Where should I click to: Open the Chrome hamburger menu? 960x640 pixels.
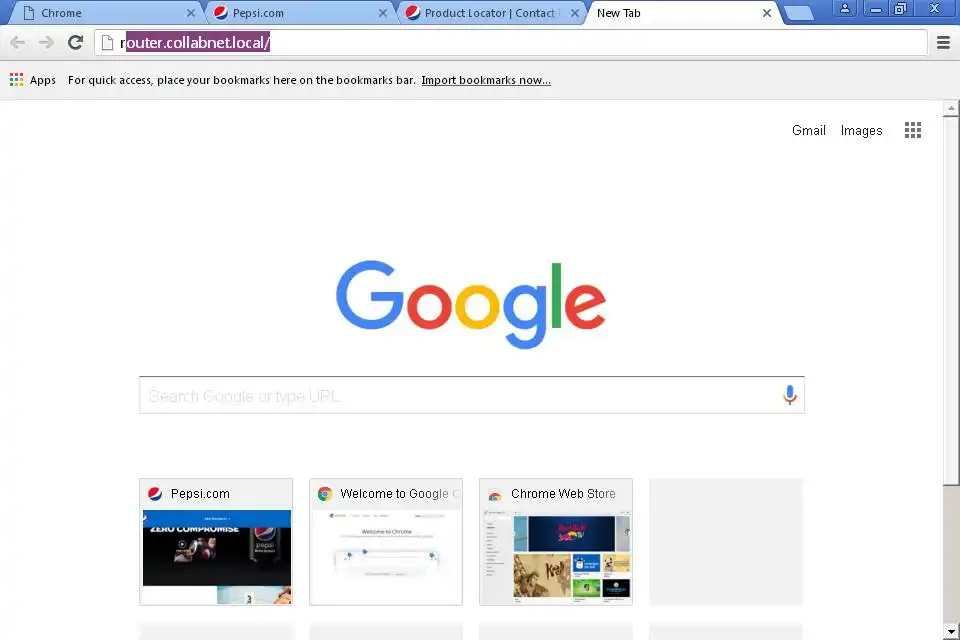tap(943, 42)
